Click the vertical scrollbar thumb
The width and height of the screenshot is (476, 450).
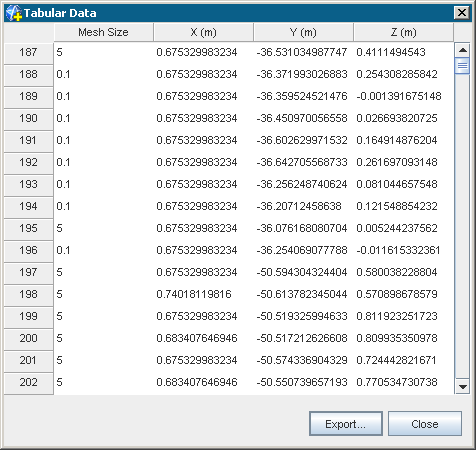(462, 65)
